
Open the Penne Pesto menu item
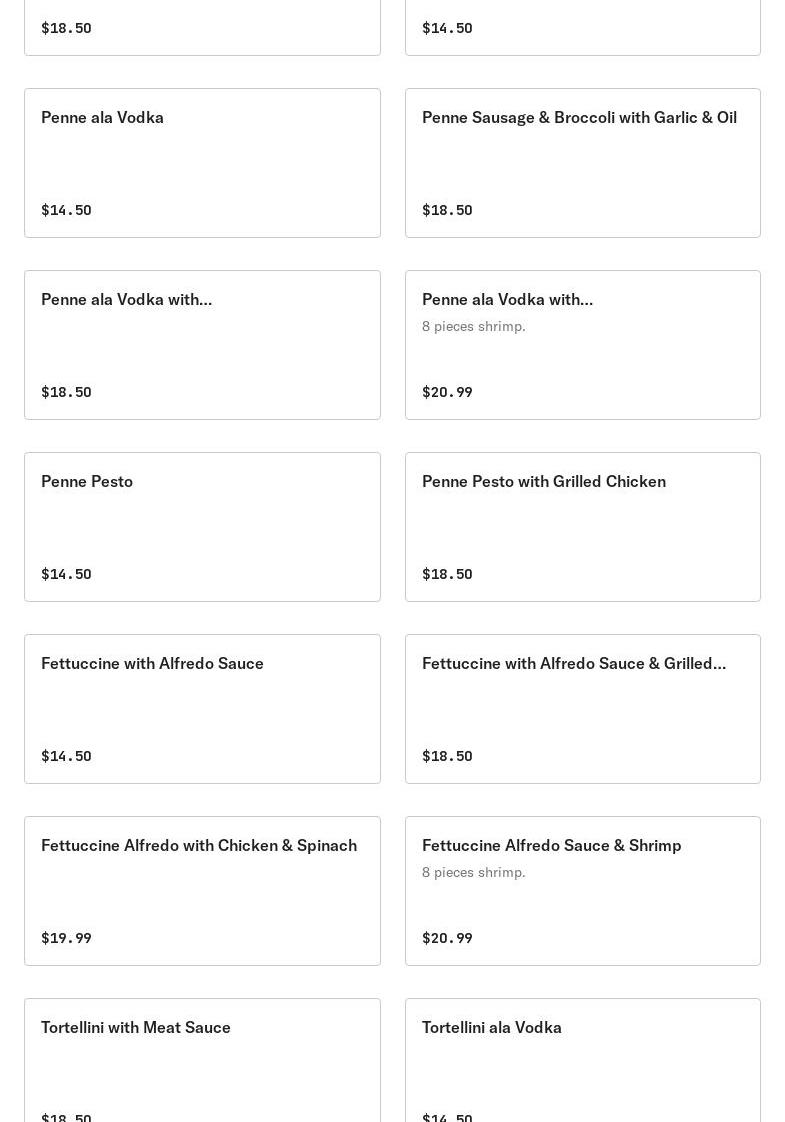coord(202,527)
